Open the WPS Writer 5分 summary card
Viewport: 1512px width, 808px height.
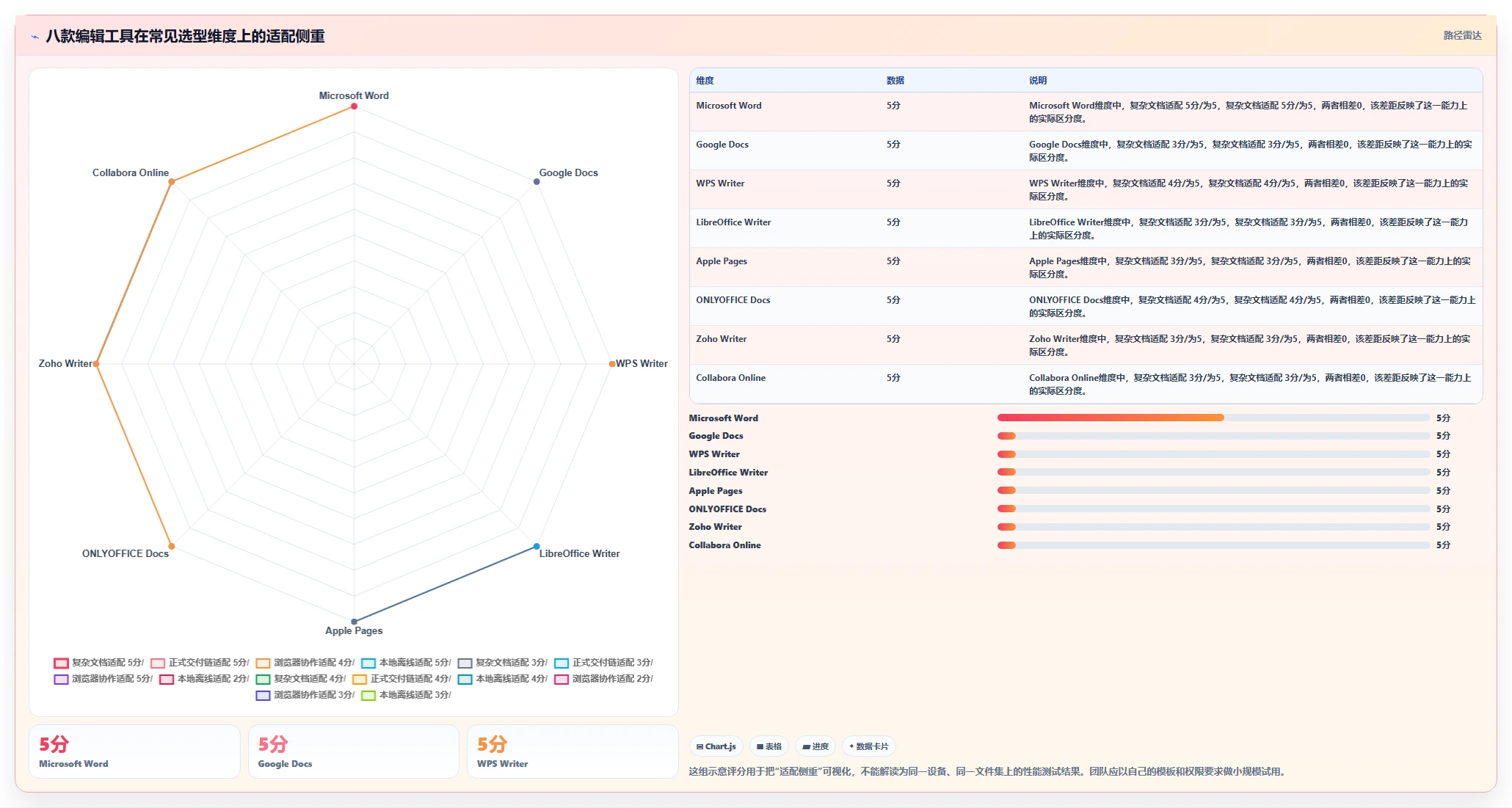[x=573, y=751]
